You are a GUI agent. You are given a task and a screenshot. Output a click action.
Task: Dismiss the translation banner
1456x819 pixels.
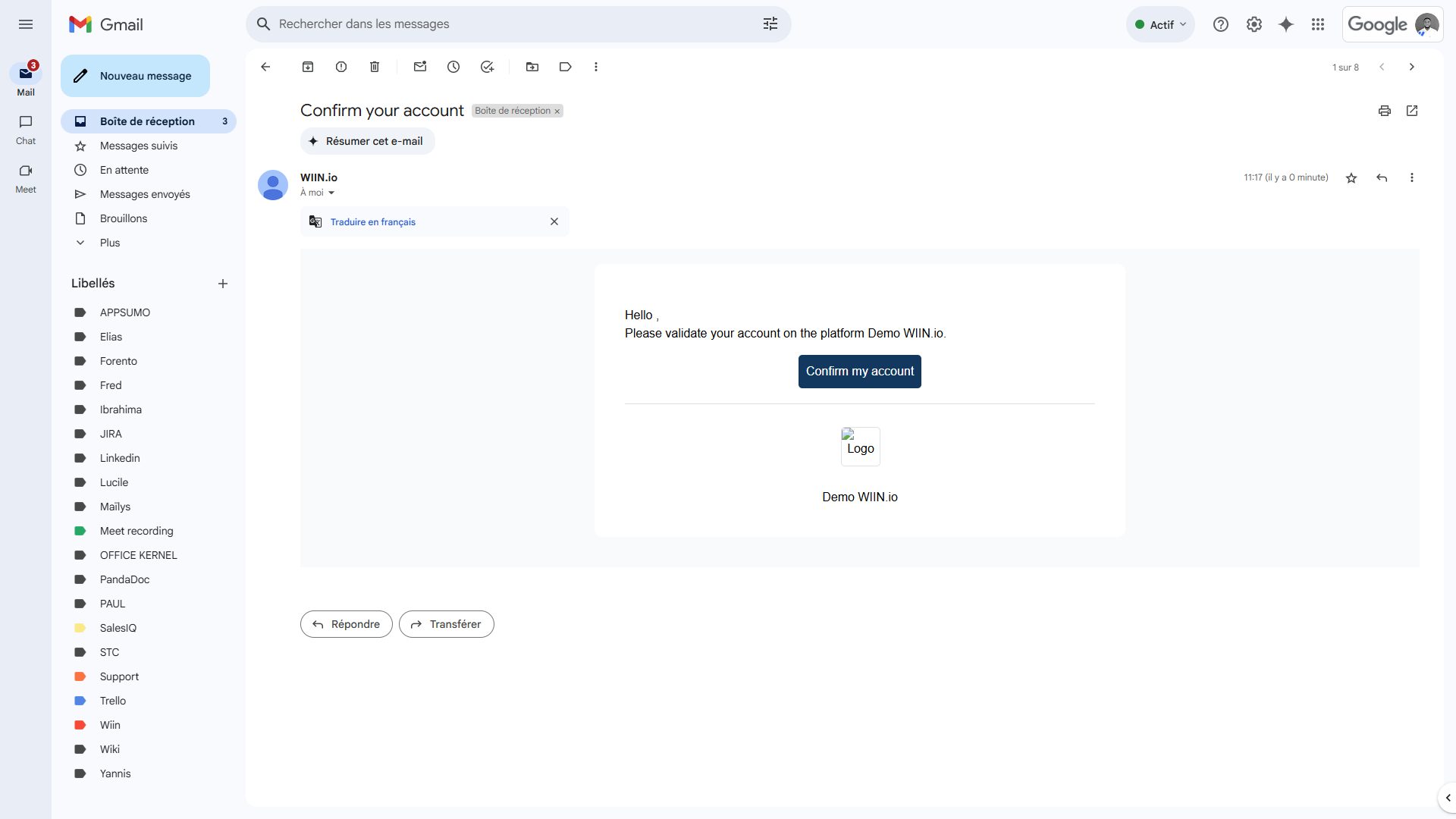coord(554,221)
